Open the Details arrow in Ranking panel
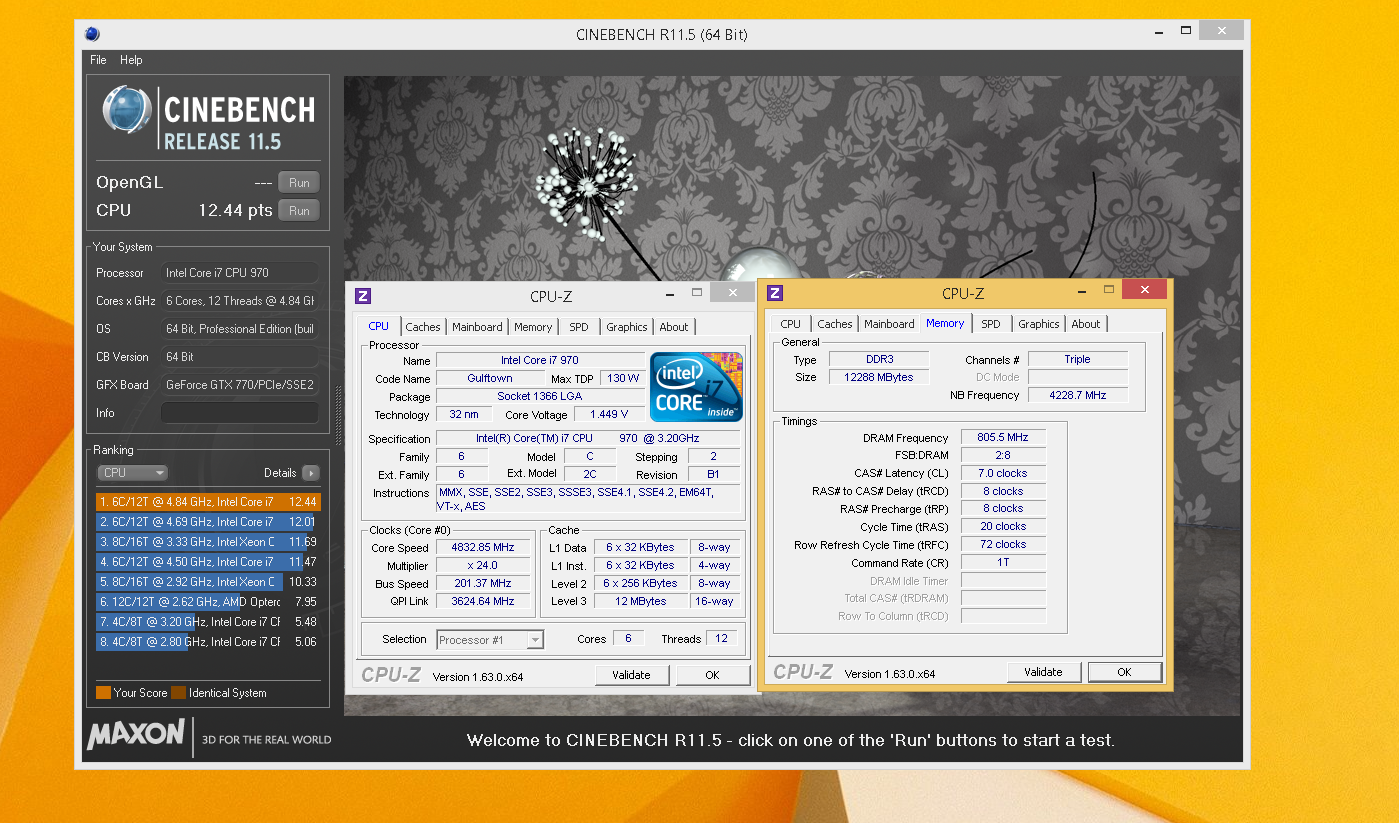1399x823 pixels. click(x=311, y=473)
